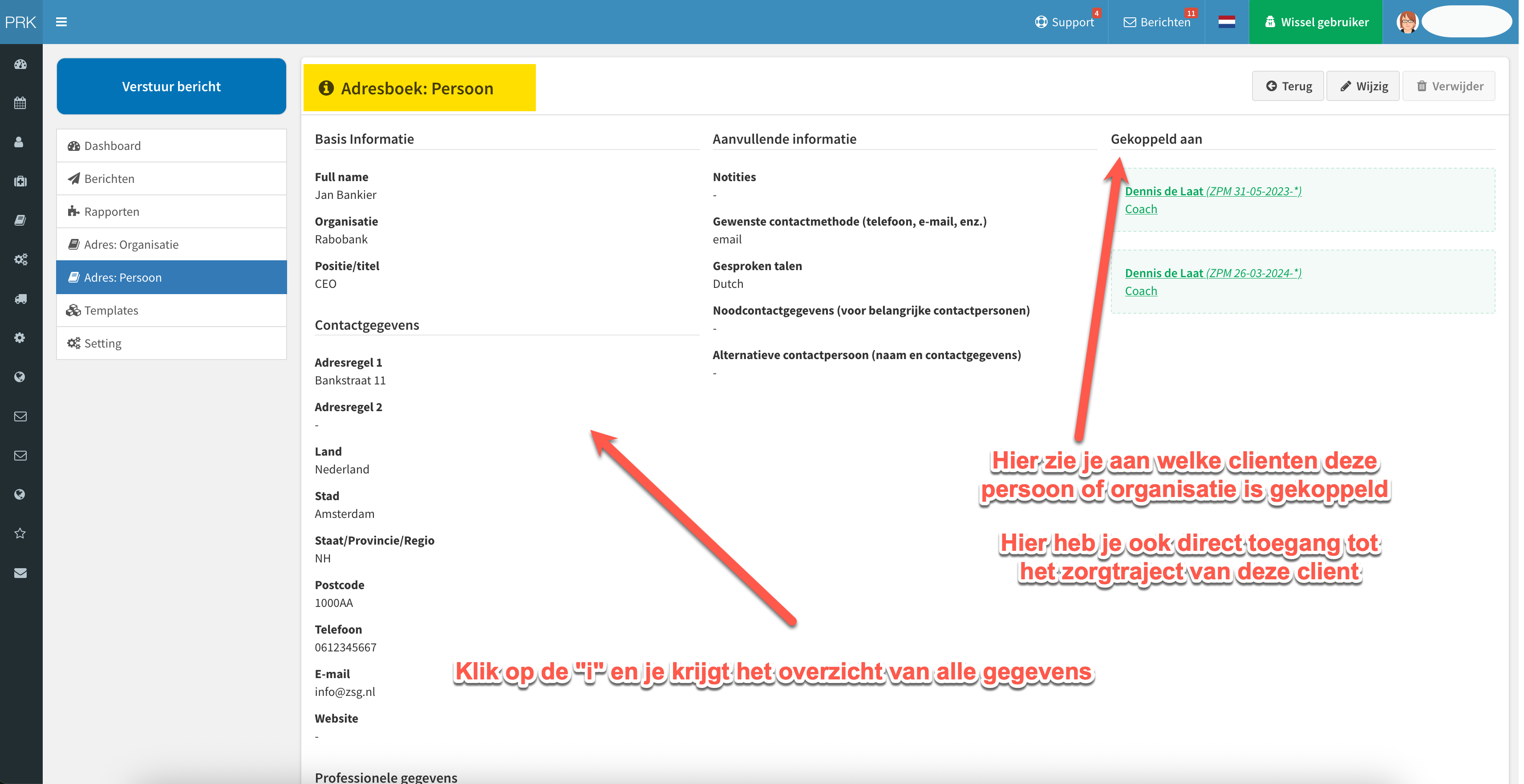Open the single gear icon in dark sidebar

(x=20, y=338)
